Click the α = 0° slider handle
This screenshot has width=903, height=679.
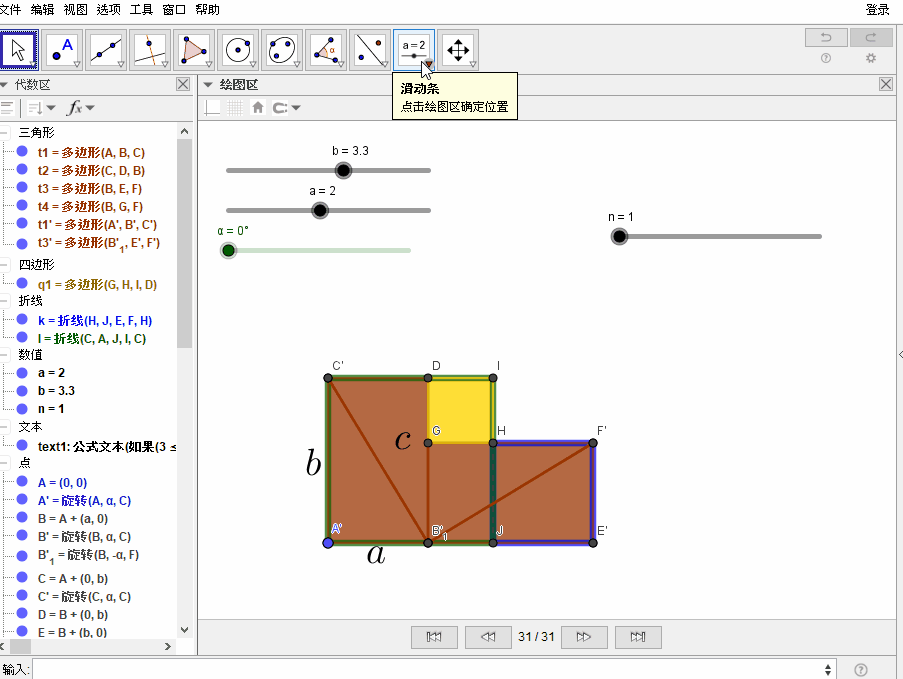[229, 251]
